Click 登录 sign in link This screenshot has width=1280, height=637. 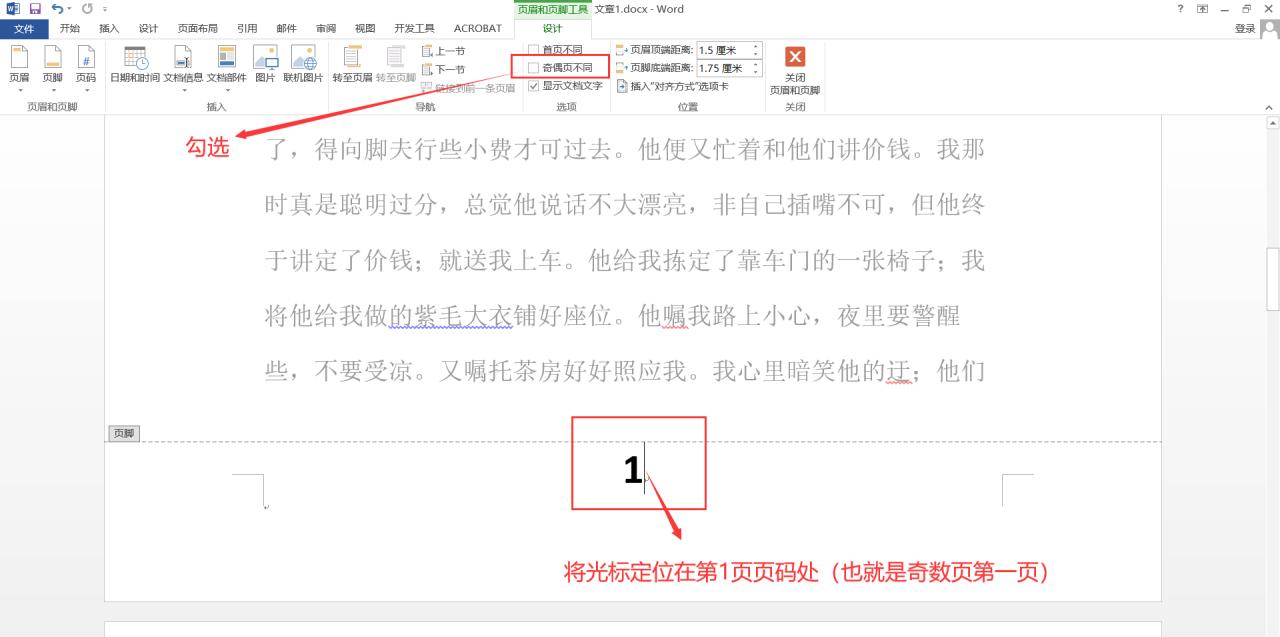tap(1245, 29)
